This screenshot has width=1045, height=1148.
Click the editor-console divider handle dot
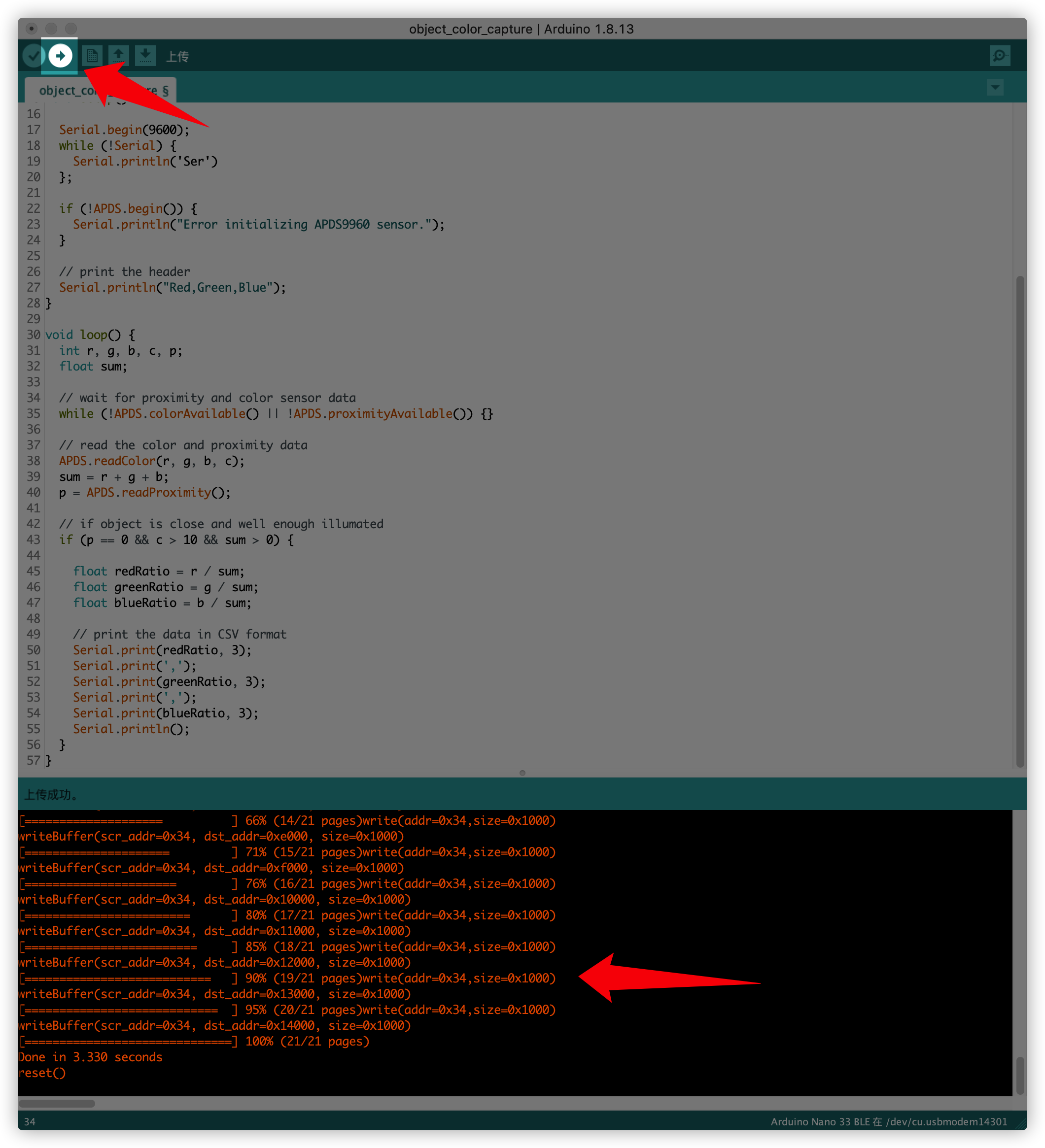[522, 773]
